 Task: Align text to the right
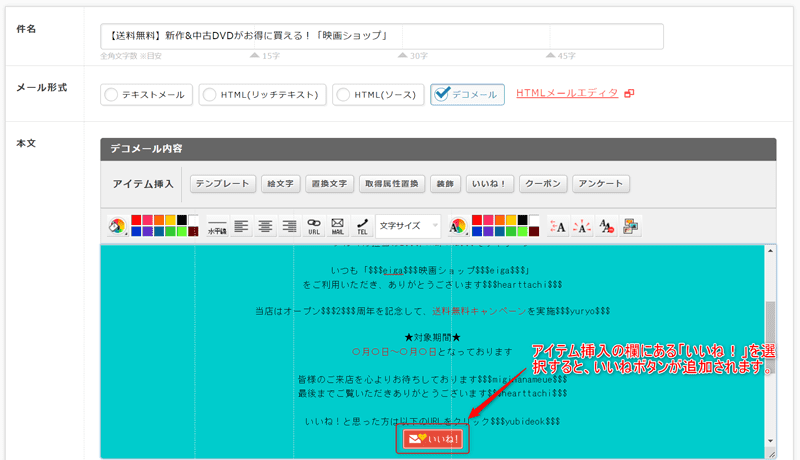(x=289, y=227)
